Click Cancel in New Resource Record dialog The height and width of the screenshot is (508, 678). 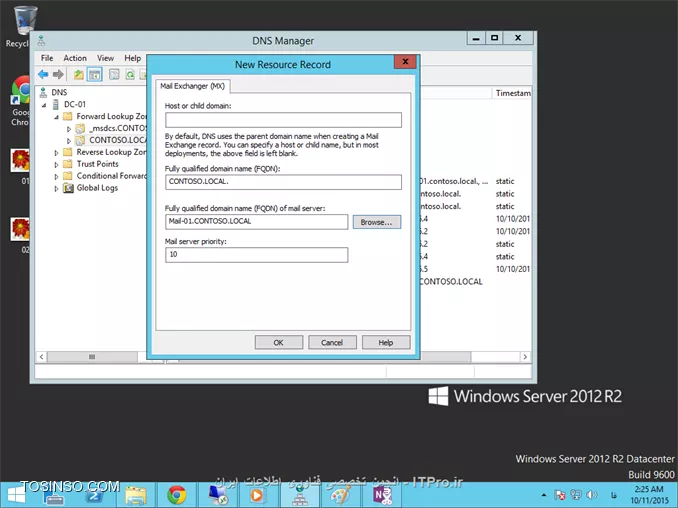(332, 342)
